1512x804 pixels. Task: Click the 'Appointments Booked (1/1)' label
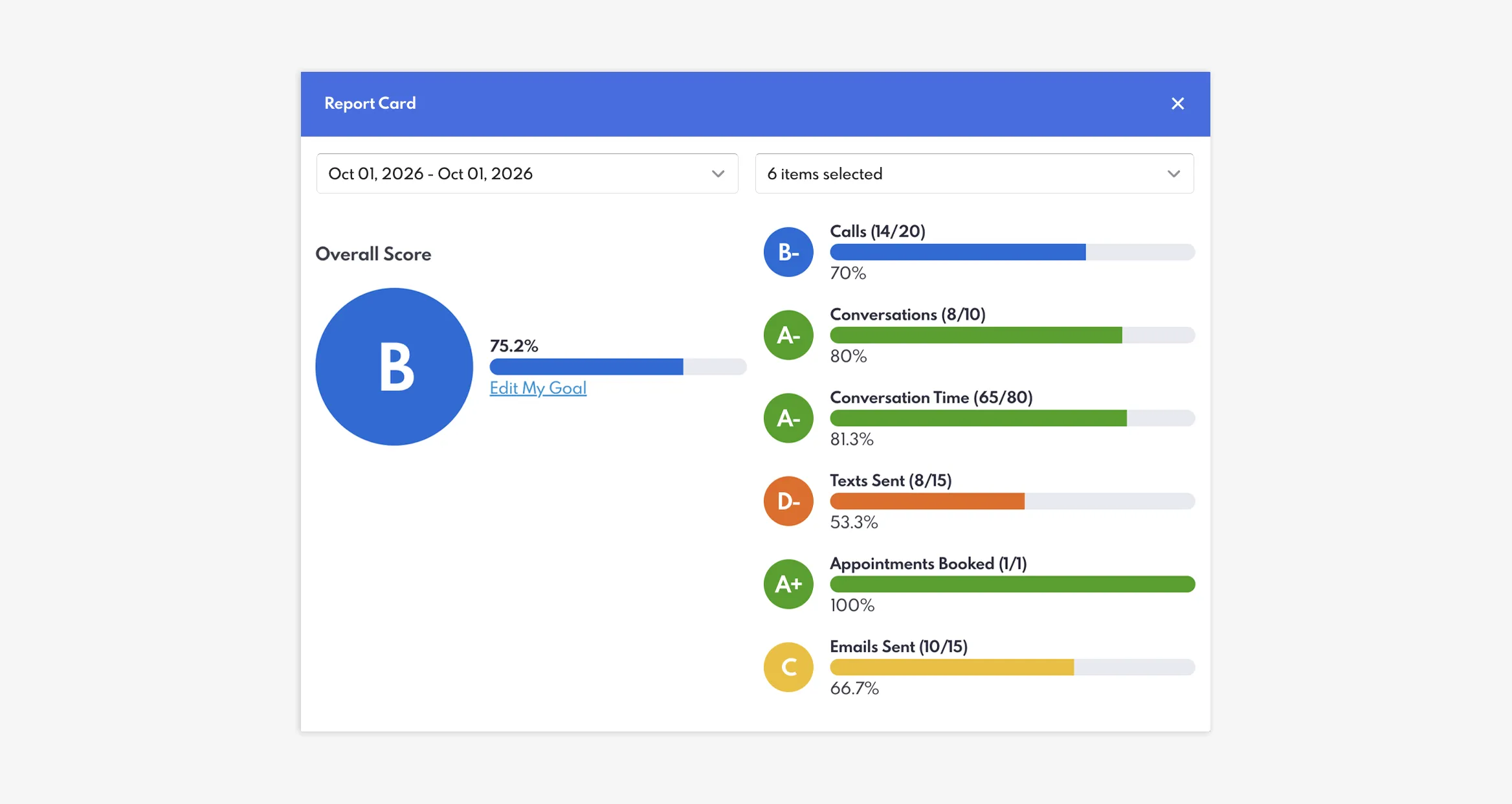click(928, 564)
